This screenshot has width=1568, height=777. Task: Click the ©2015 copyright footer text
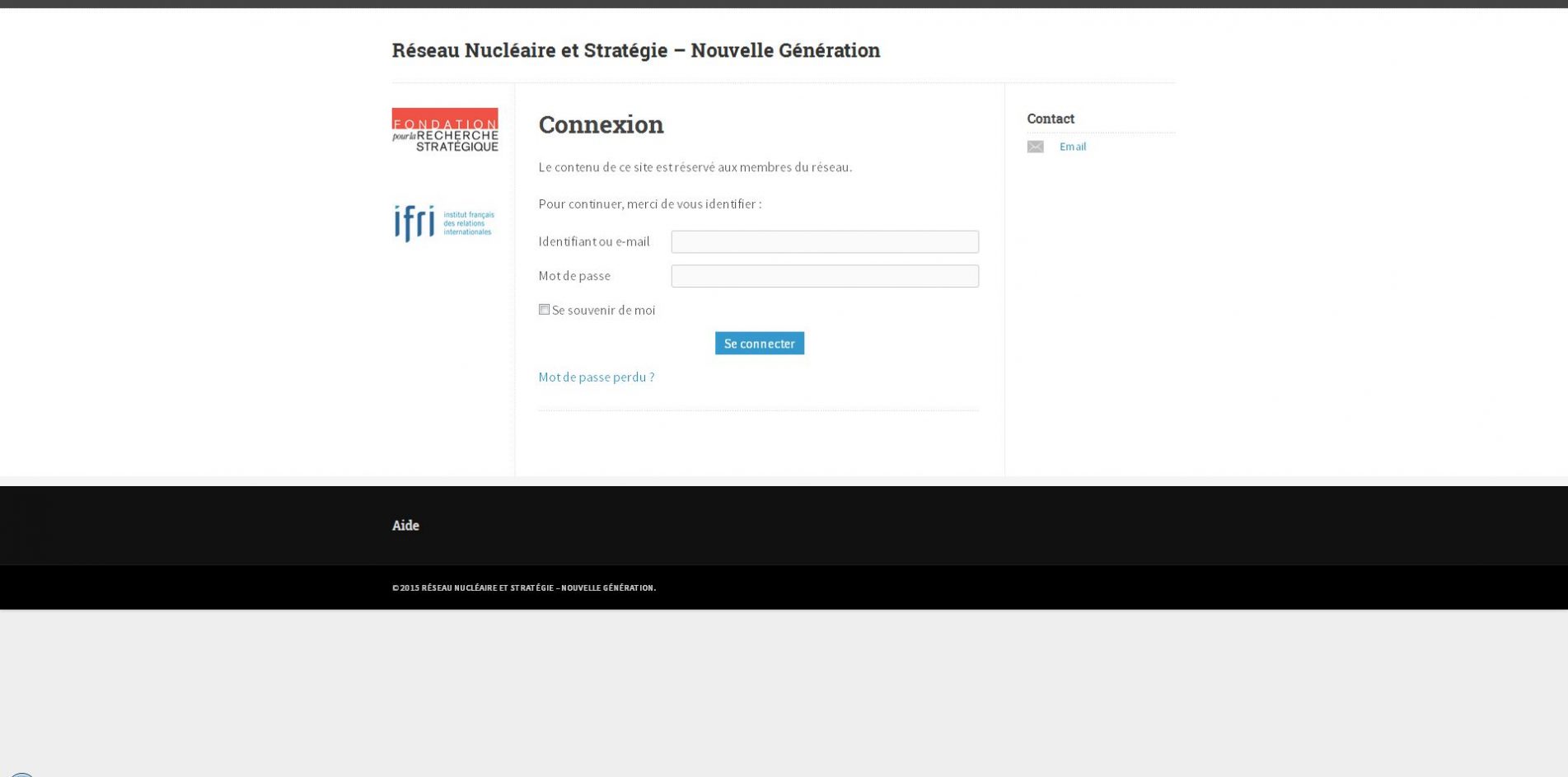pyautogui.click(x=524, y=587)
